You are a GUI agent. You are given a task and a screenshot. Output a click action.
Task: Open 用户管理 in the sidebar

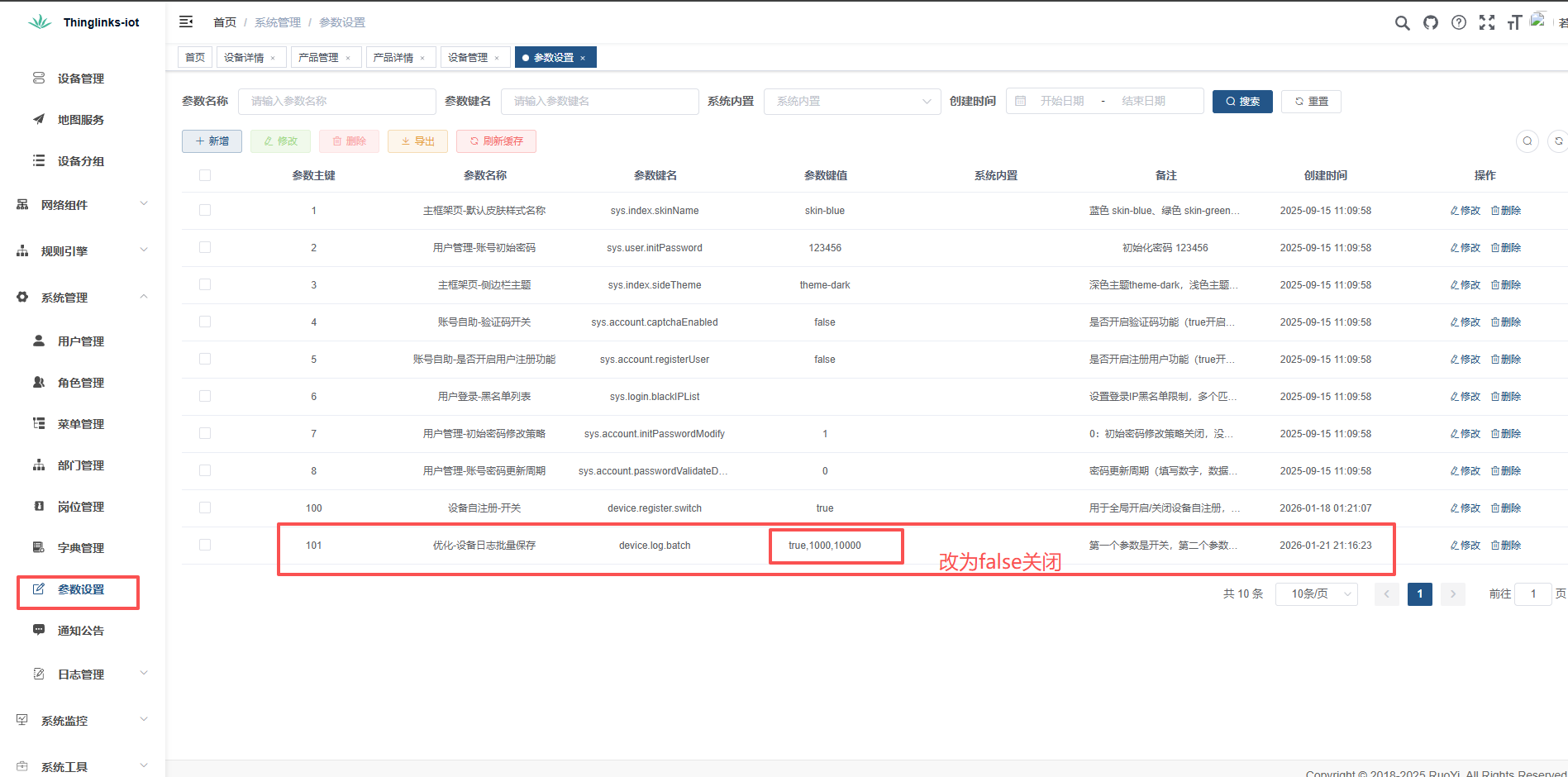(80, 341)
